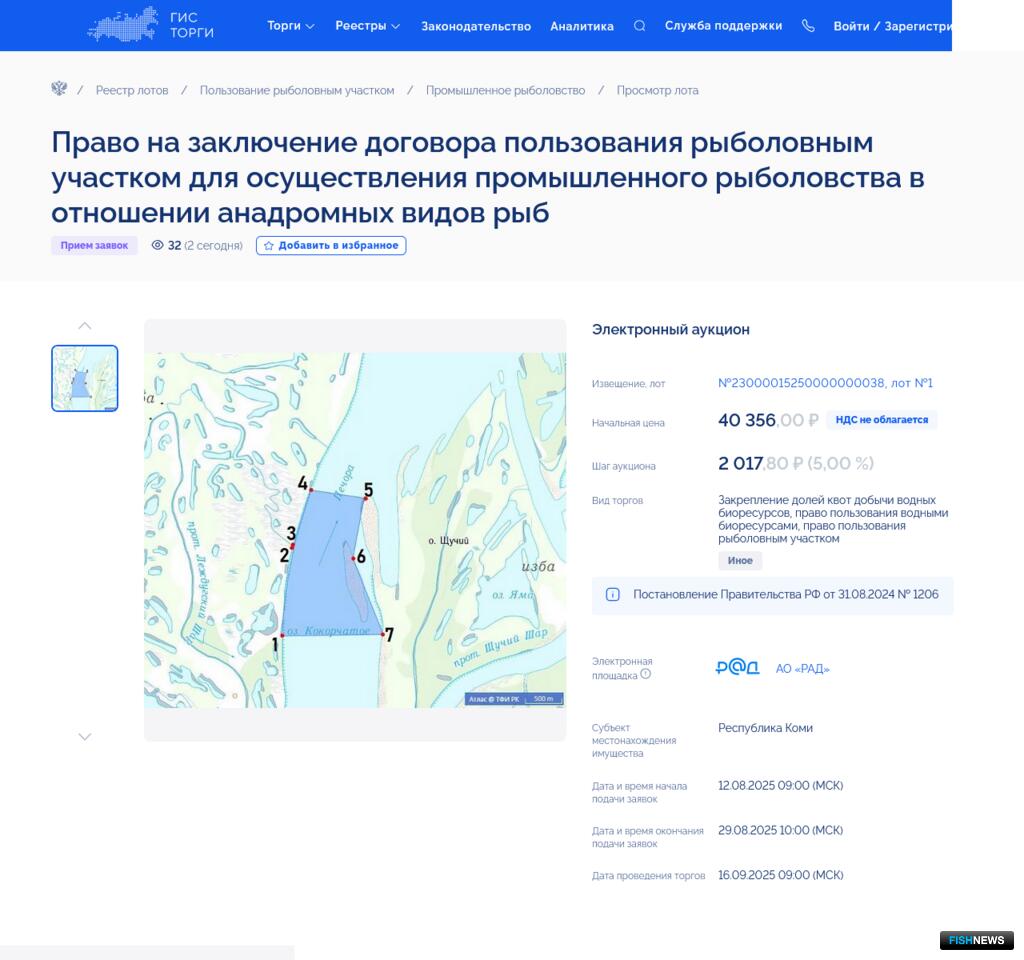Click the coat of arms home icon
1024x960 pixels.
click(59, 89)
